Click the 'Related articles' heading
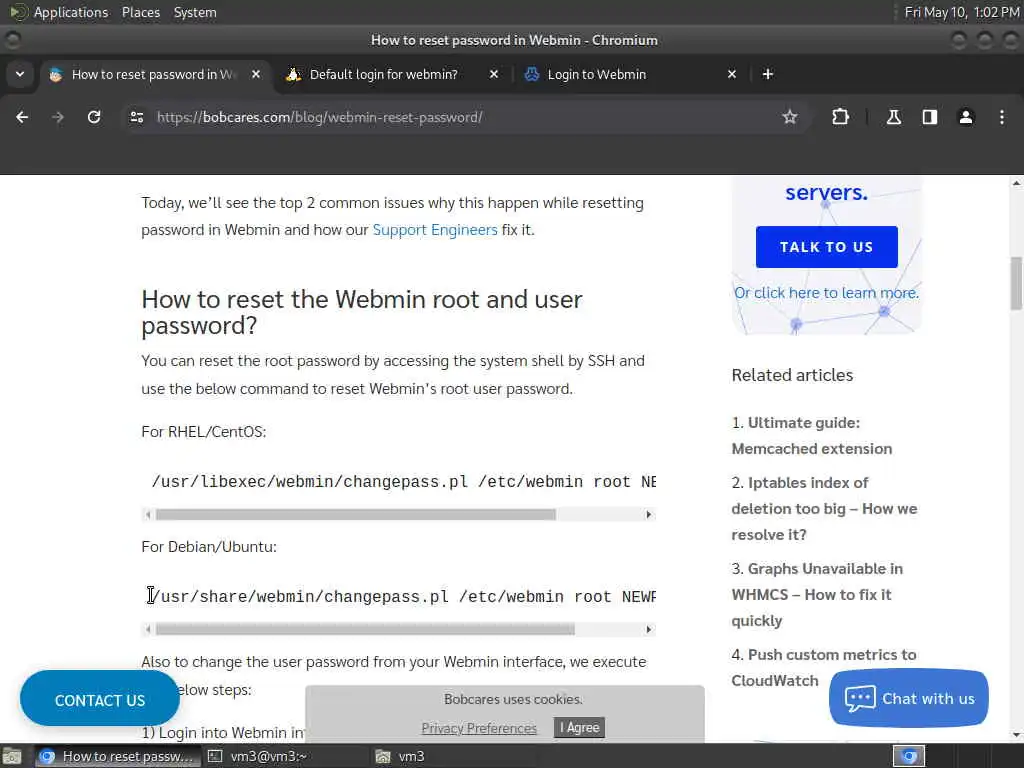Image resolution: width=1024 pixels, height=768 pixels. [792, 375]
